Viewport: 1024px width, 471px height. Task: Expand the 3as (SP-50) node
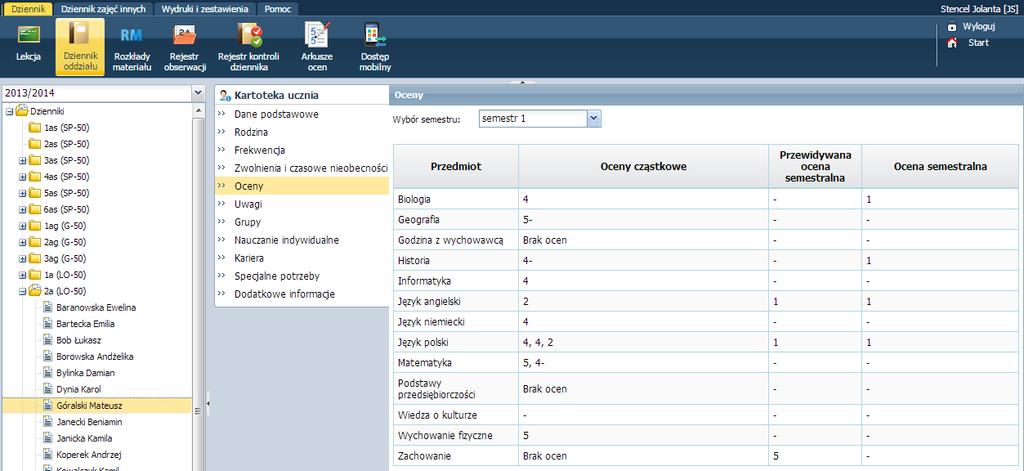pos(22,161)
